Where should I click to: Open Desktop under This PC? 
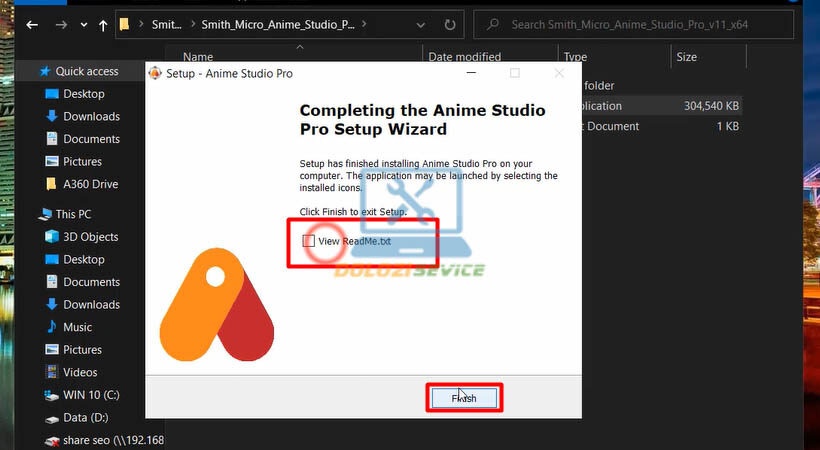(84, 259)
